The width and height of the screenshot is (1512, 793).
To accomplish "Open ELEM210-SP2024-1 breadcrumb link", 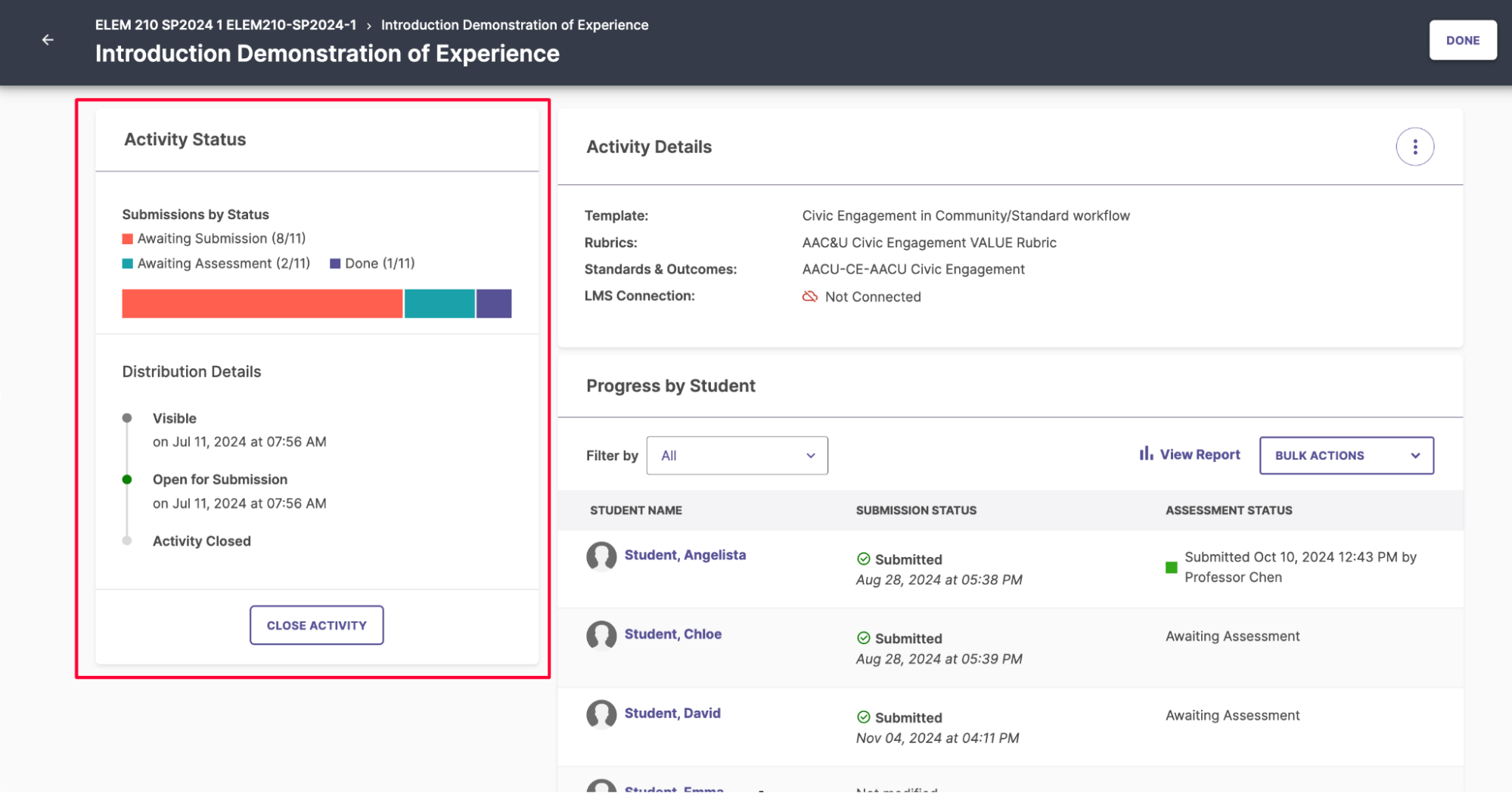I will click(x=225, y=24).
